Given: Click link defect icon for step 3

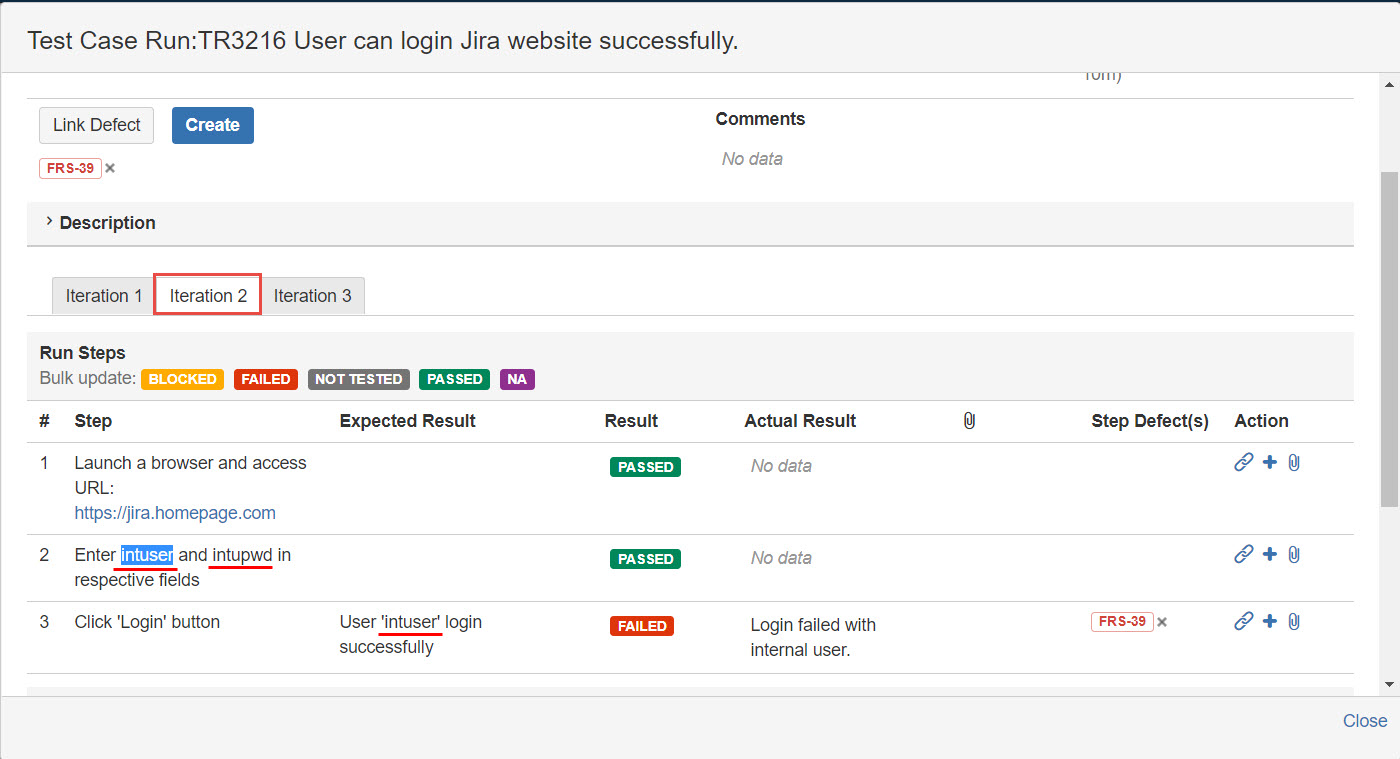Looking at the screenshot, I should tap(1243, 621).
